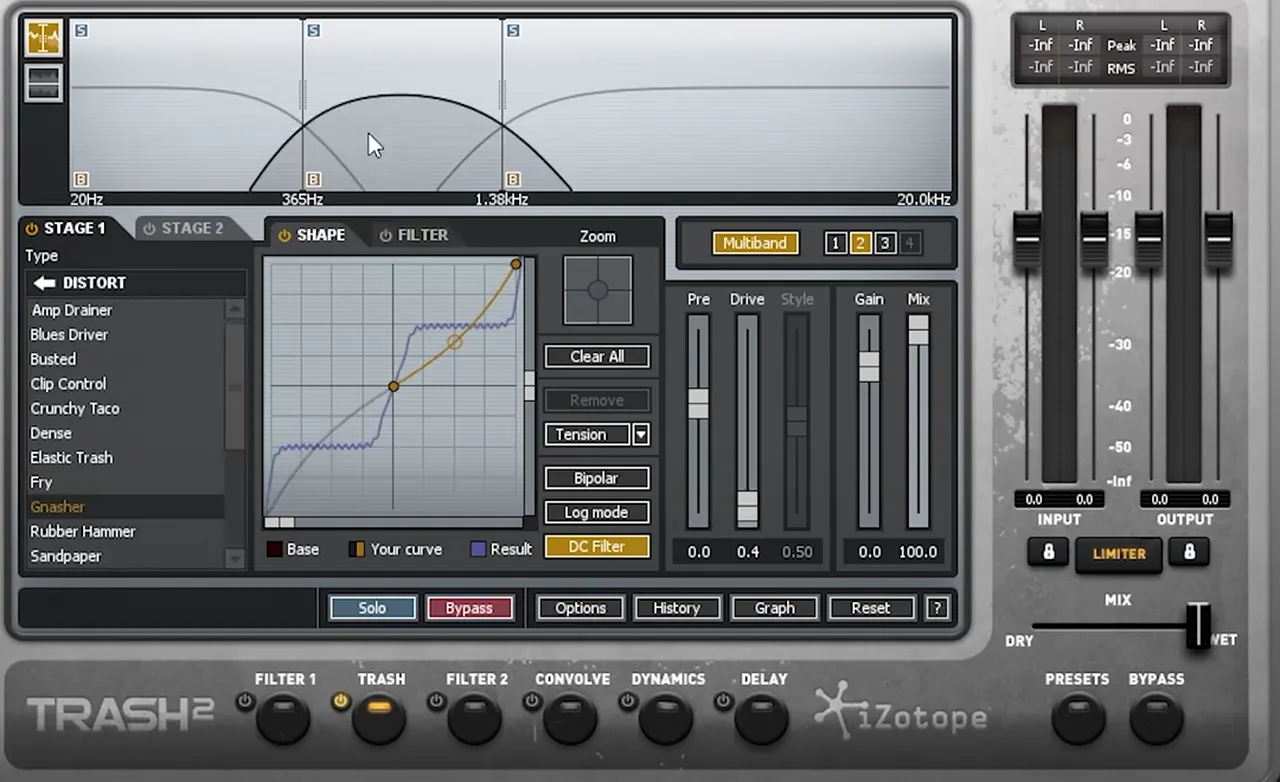Click the Graph button
Screen dimensions: 1280x782
[x=775, y=608]
